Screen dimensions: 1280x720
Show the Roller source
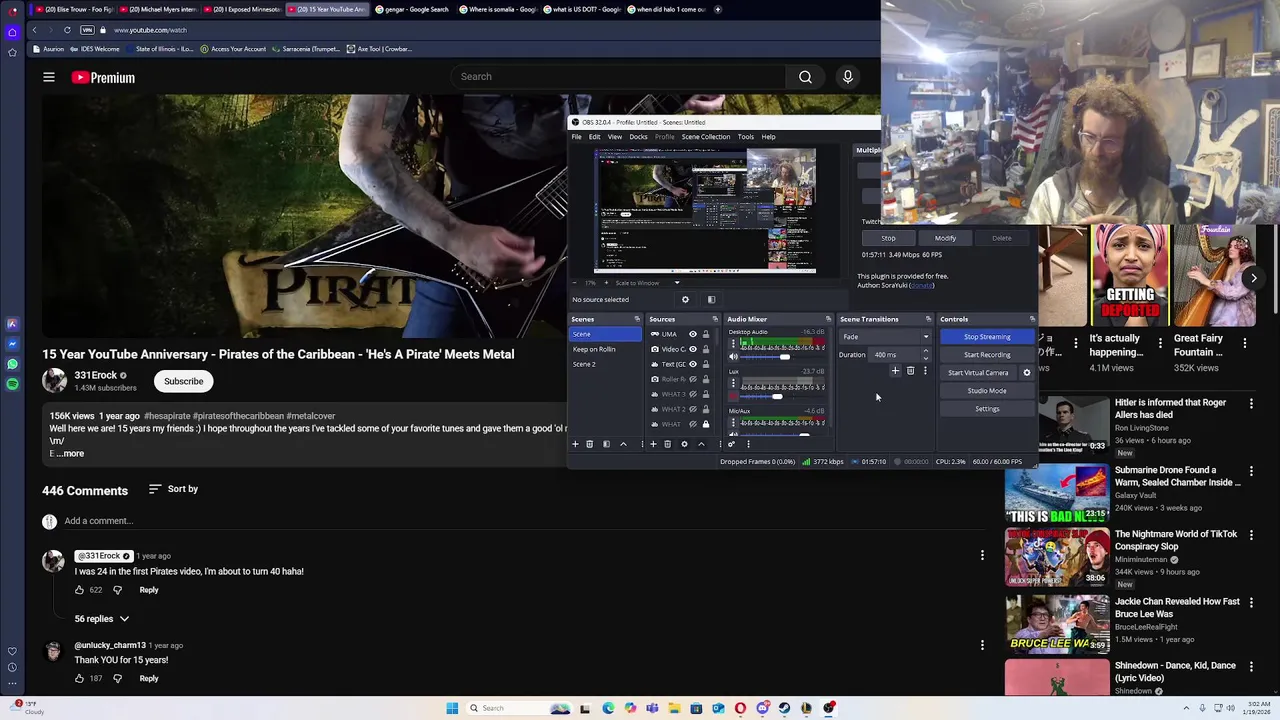(x=692, y=379)
